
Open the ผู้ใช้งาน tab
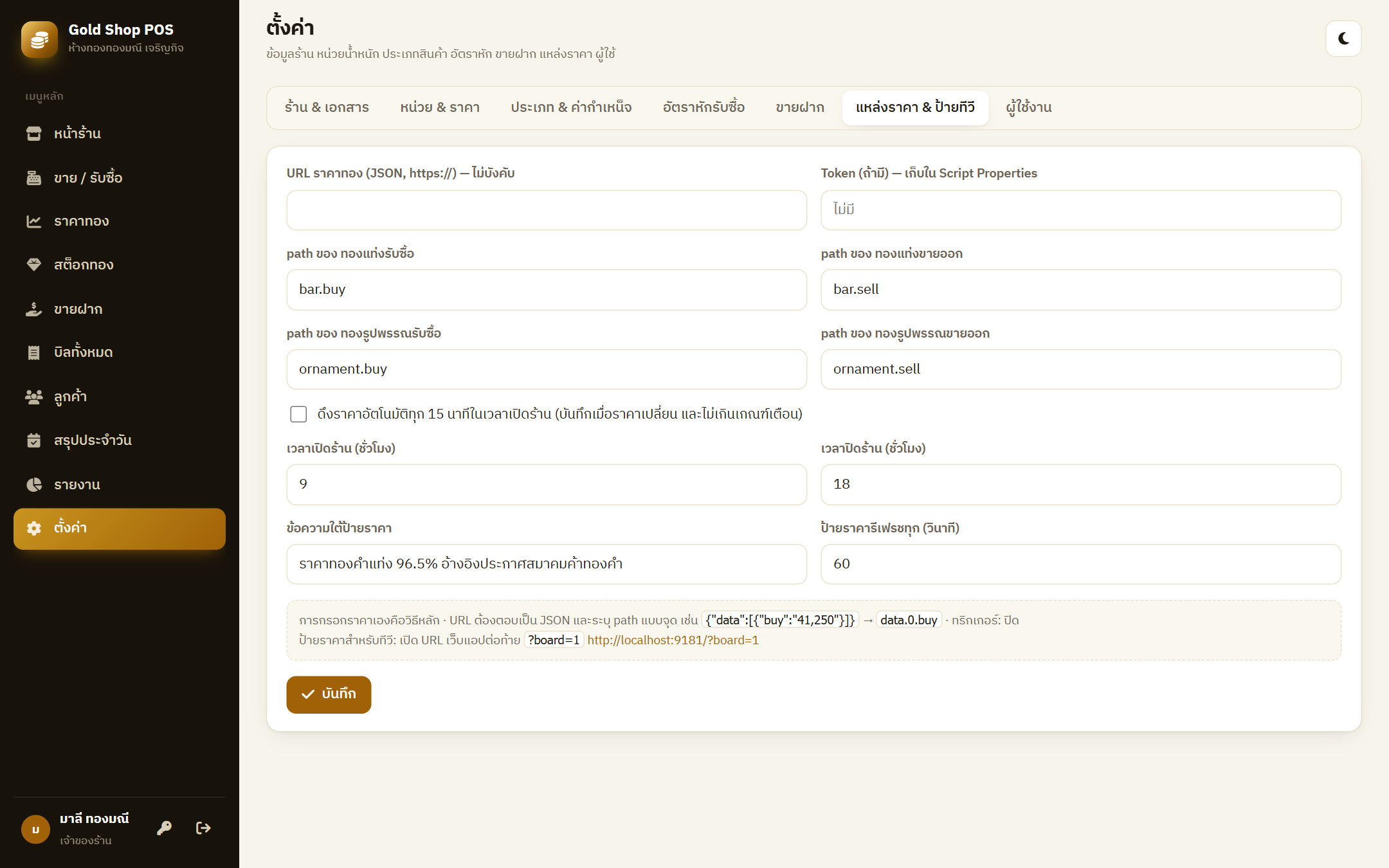[x=1029, y=107]
